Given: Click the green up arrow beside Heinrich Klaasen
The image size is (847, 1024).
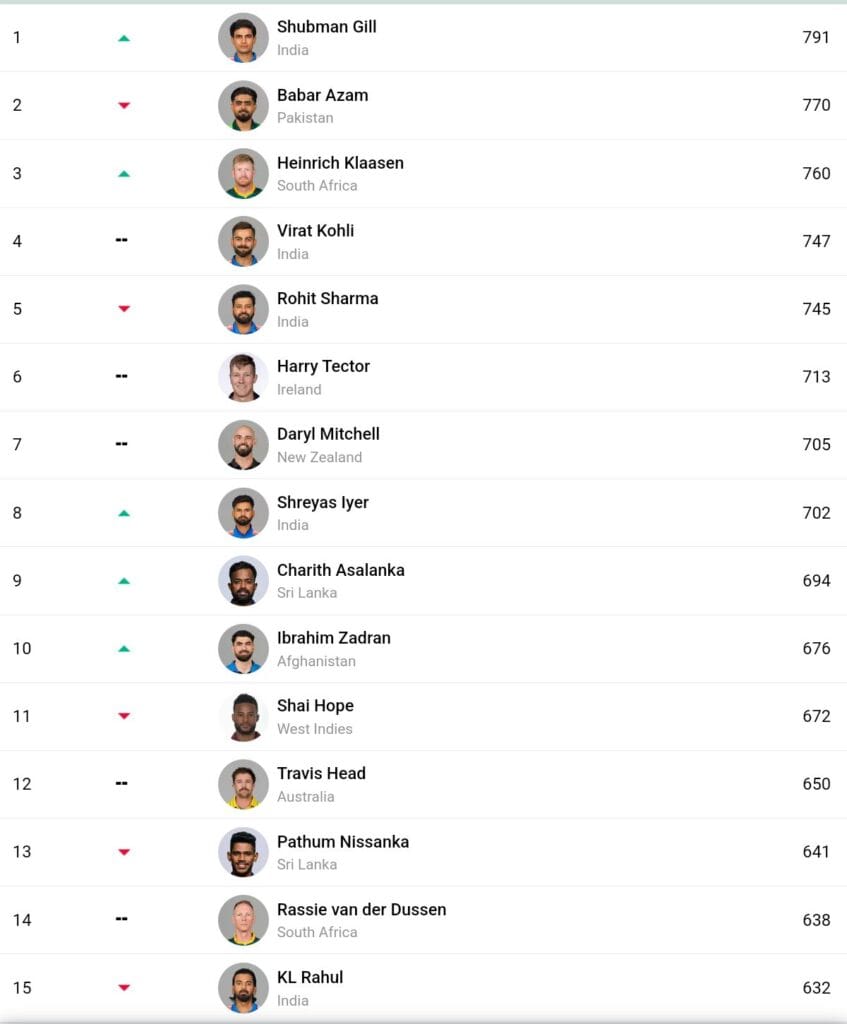Looking at the screenshot, I should [x=123, y=174].
